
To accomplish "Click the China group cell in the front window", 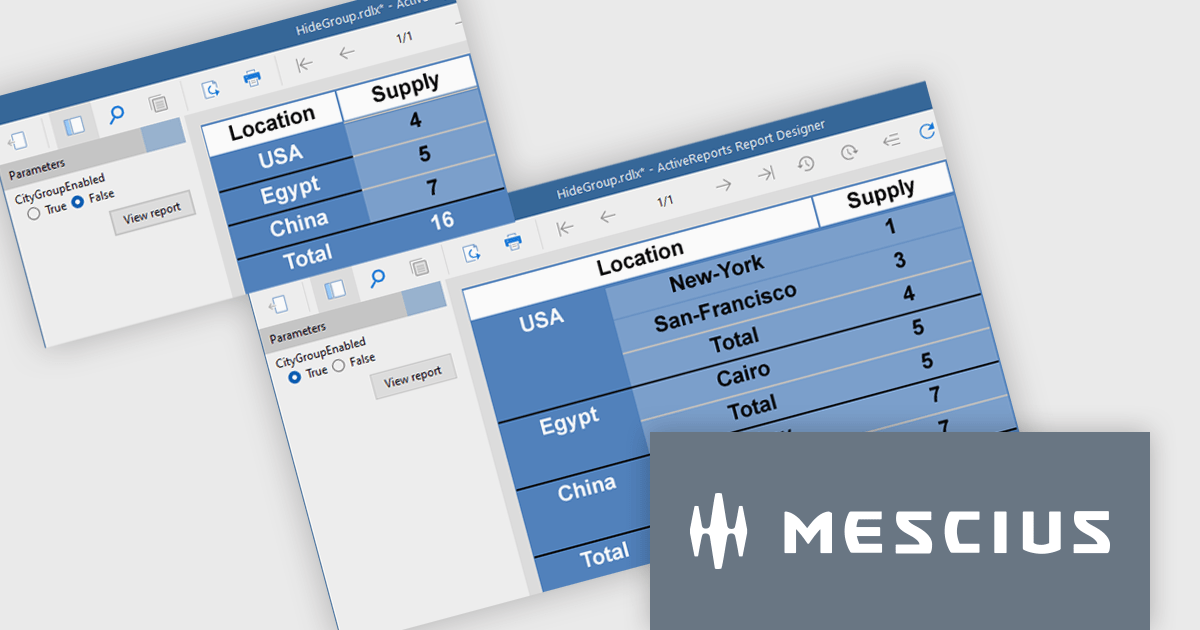I will point(586,487).
